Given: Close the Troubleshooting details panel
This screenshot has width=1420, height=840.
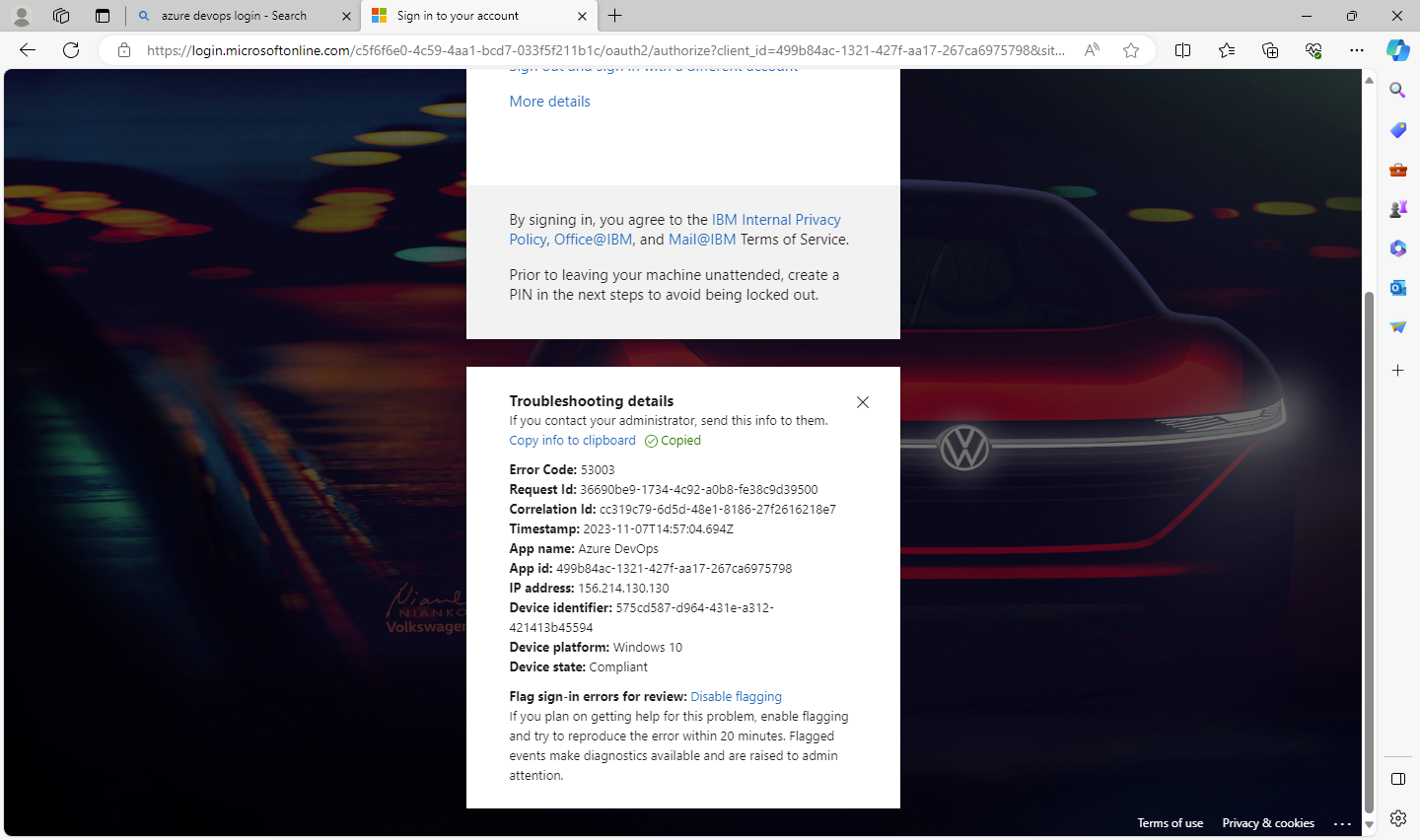Looking at the screenshot, I should click(863, 402).
